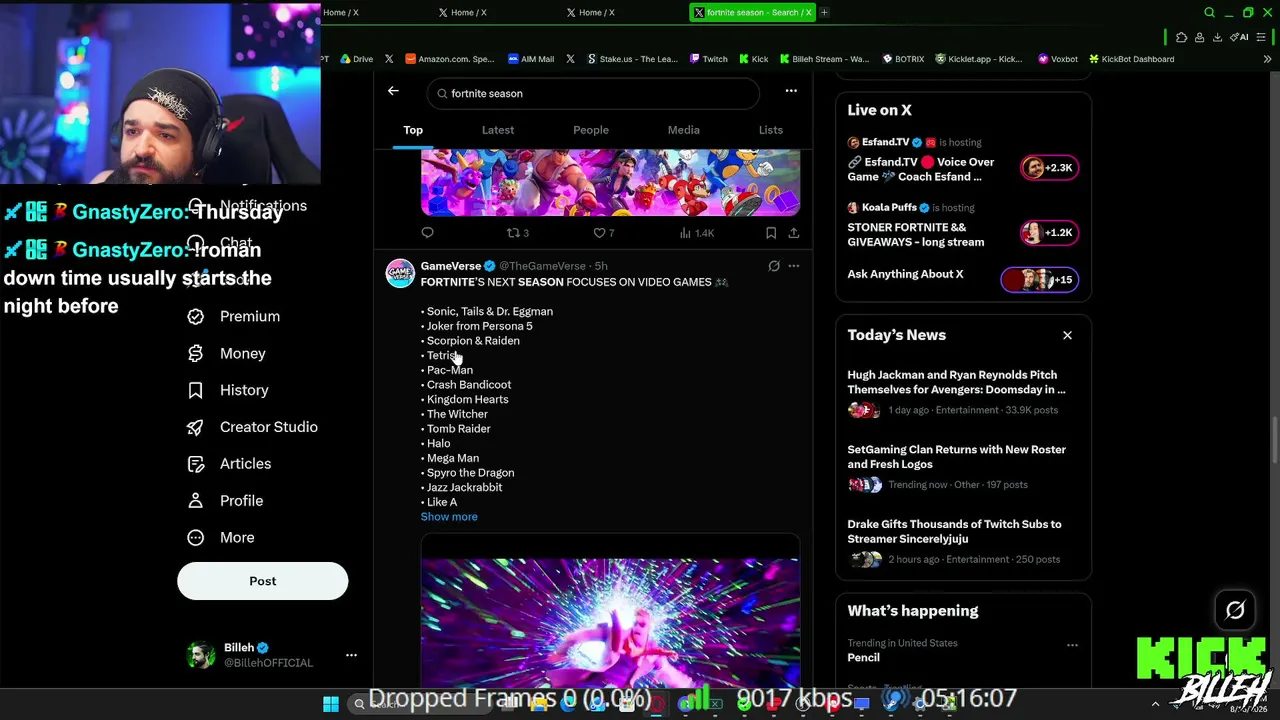Join Ask Anything About X space

[1039, 280]
